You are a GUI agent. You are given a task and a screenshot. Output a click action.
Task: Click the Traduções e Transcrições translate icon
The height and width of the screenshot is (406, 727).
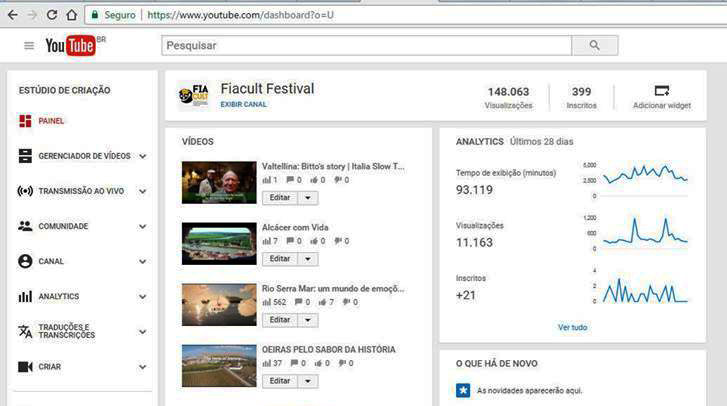25,331
